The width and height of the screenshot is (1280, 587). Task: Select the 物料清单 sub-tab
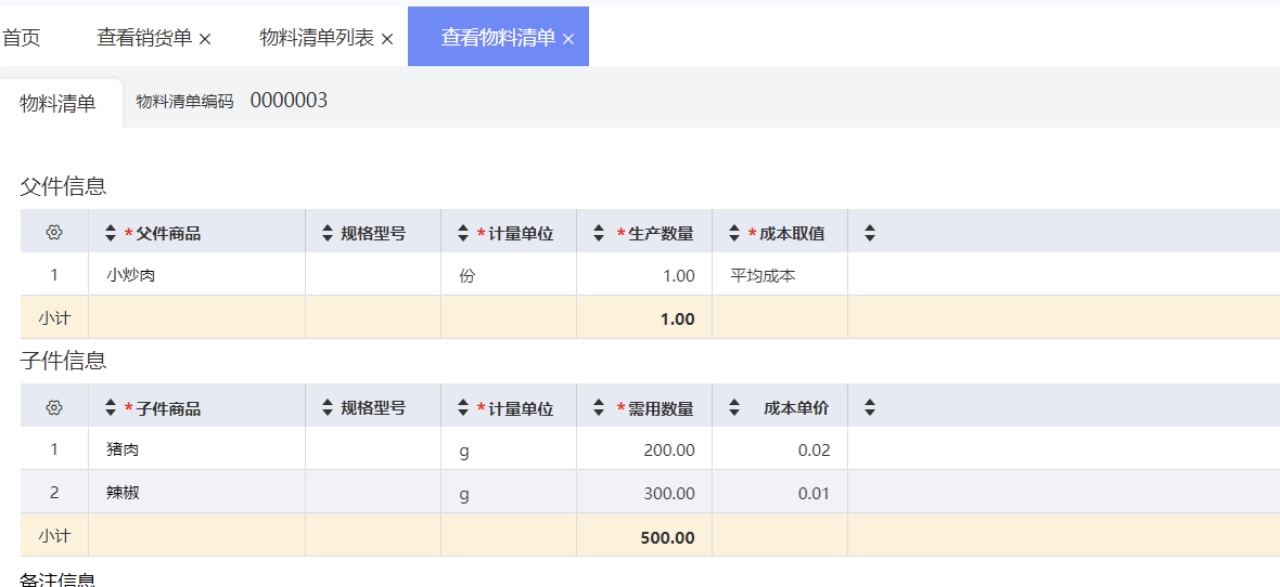(x=58, y=103)
